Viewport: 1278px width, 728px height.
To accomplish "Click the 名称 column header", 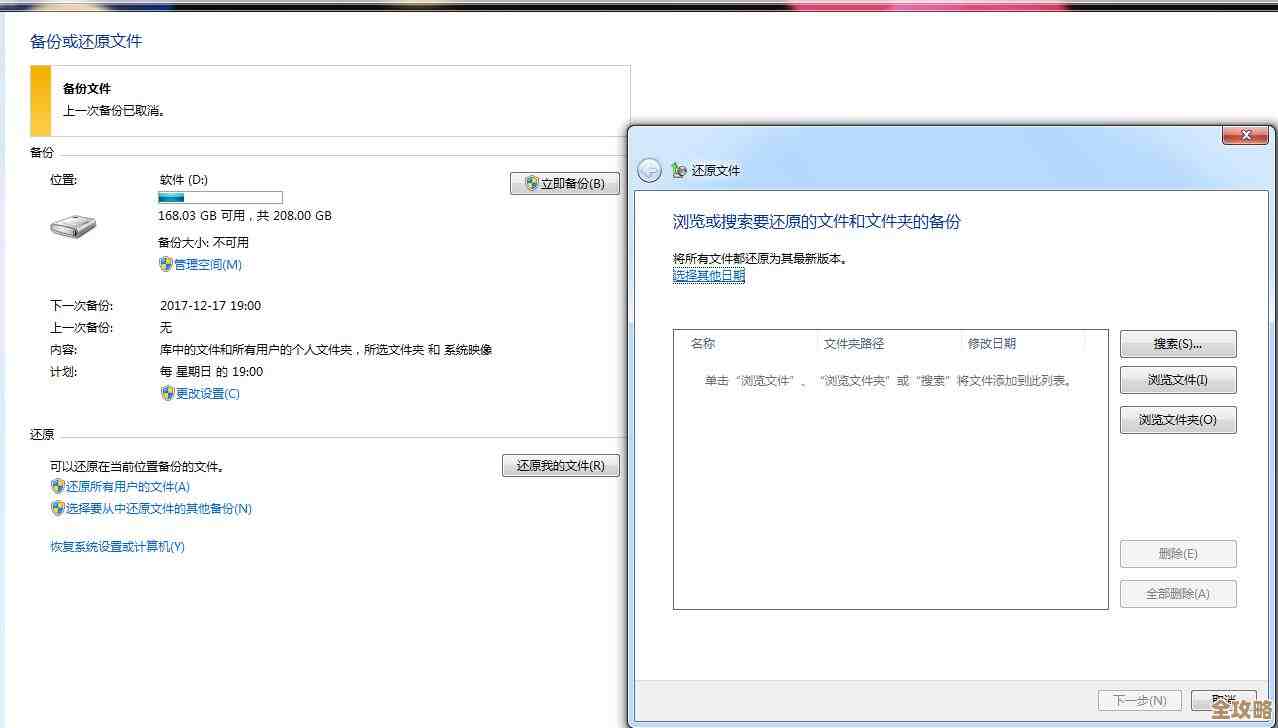I will (x=703, y=343).
